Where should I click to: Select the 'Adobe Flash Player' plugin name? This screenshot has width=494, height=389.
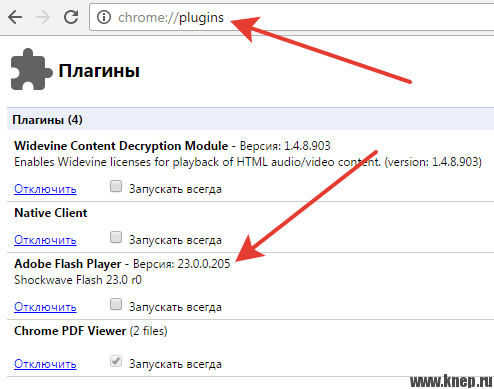[68, 264]
